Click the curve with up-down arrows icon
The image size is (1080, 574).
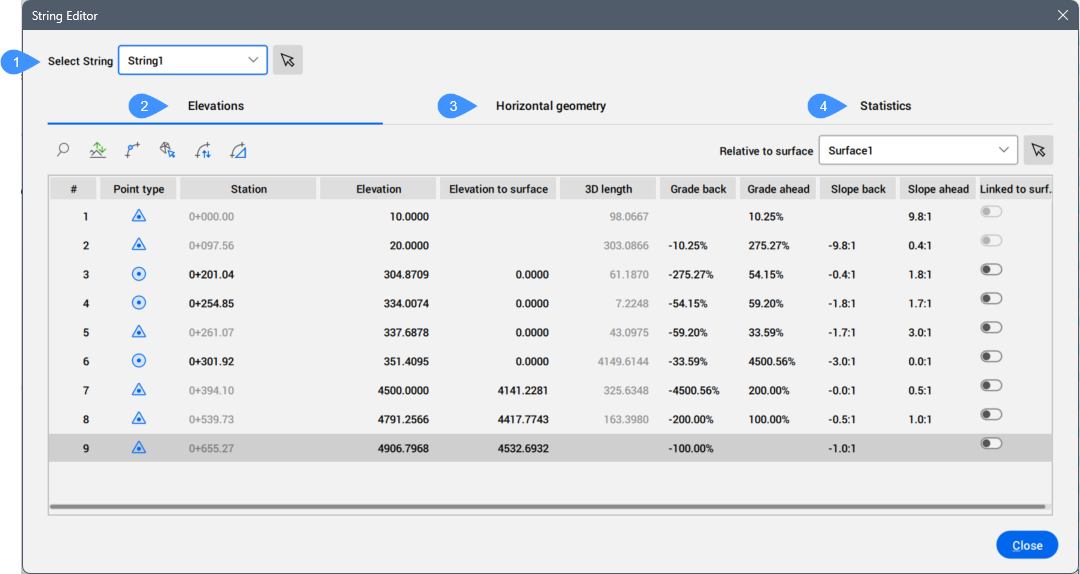(x=203, y=151)
